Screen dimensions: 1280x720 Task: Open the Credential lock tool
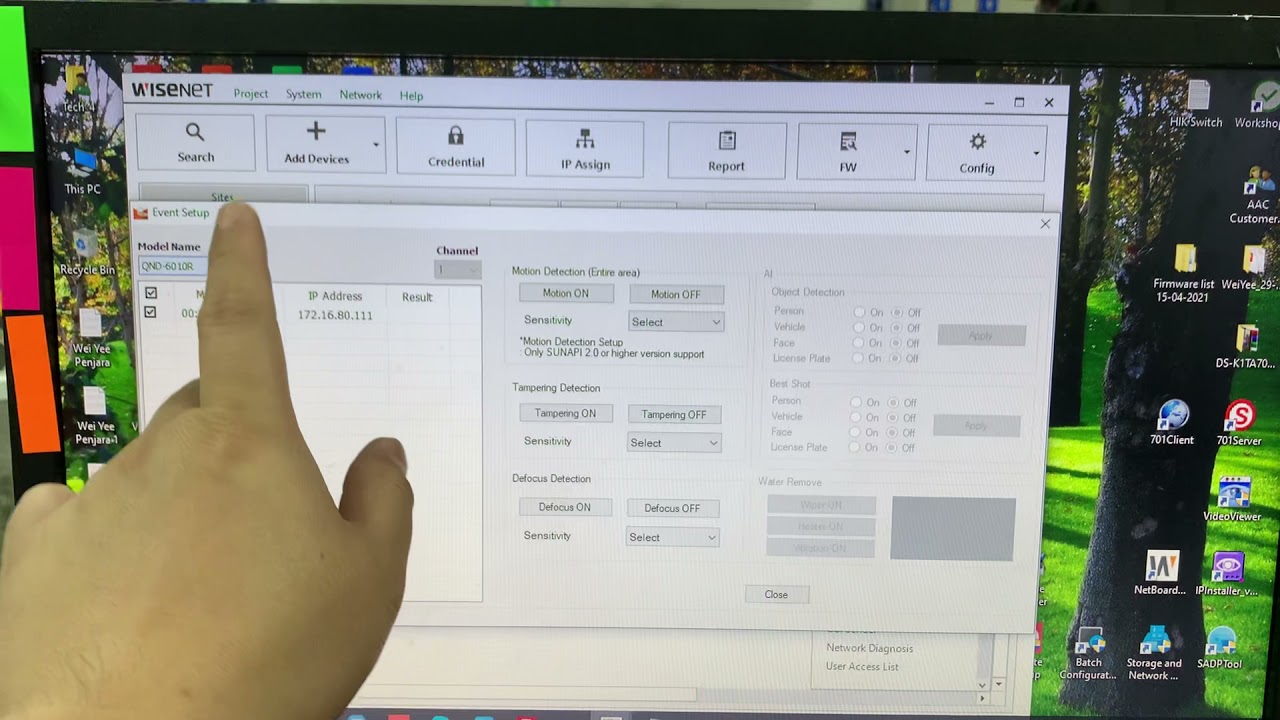point(456,146)
